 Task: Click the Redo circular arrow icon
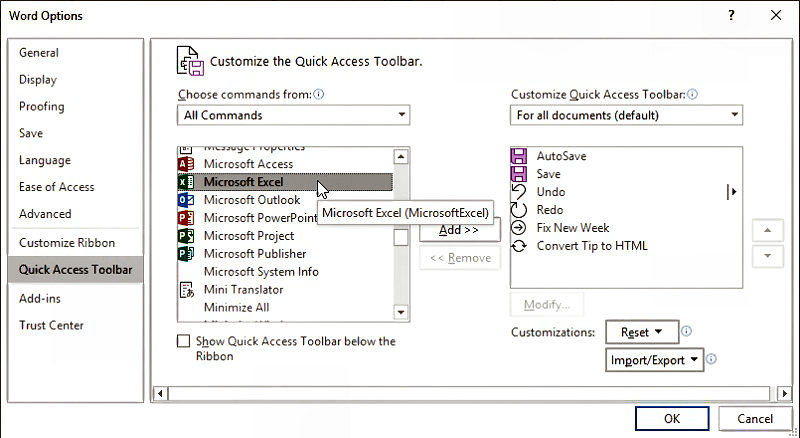coord(519,209)
